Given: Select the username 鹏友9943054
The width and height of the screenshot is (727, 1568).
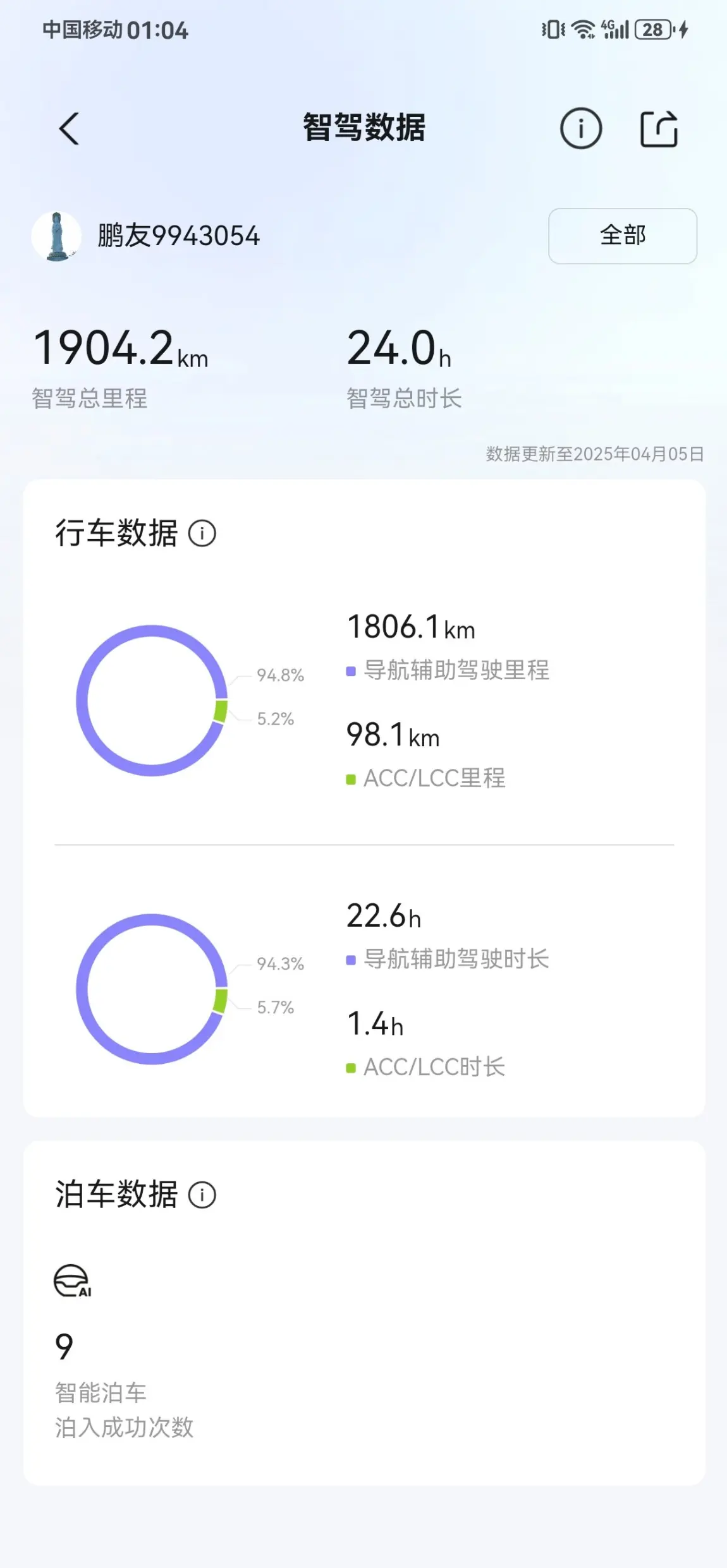Looking at the screenshot, I should [x=178, y=236].
